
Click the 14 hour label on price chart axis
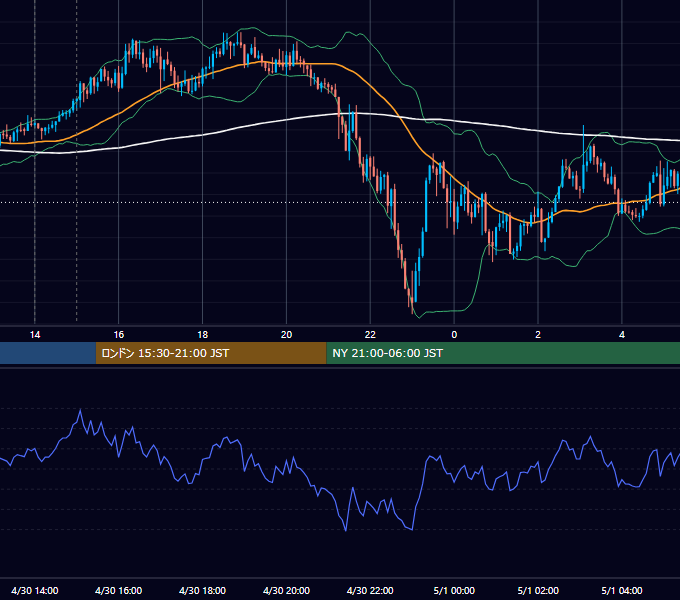click(x=35, y=335)
